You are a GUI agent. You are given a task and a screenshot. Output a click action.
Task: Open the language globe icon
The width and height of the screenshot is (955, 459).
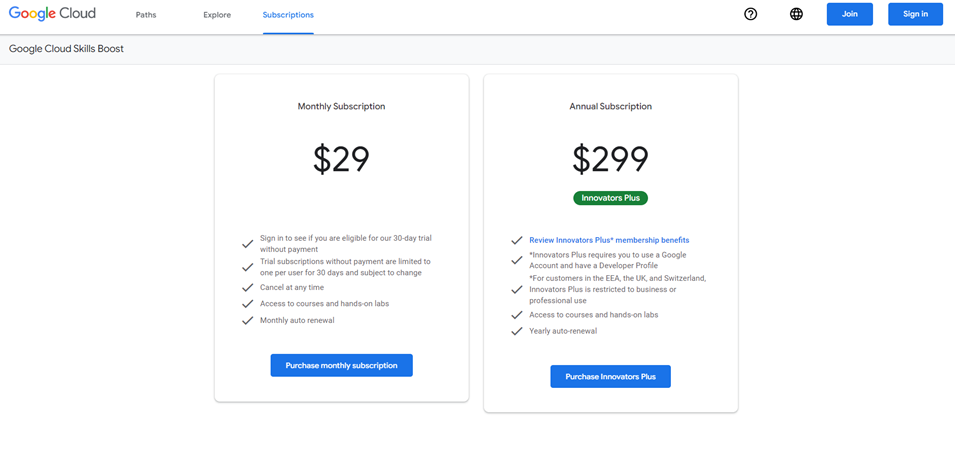point(796,14)
